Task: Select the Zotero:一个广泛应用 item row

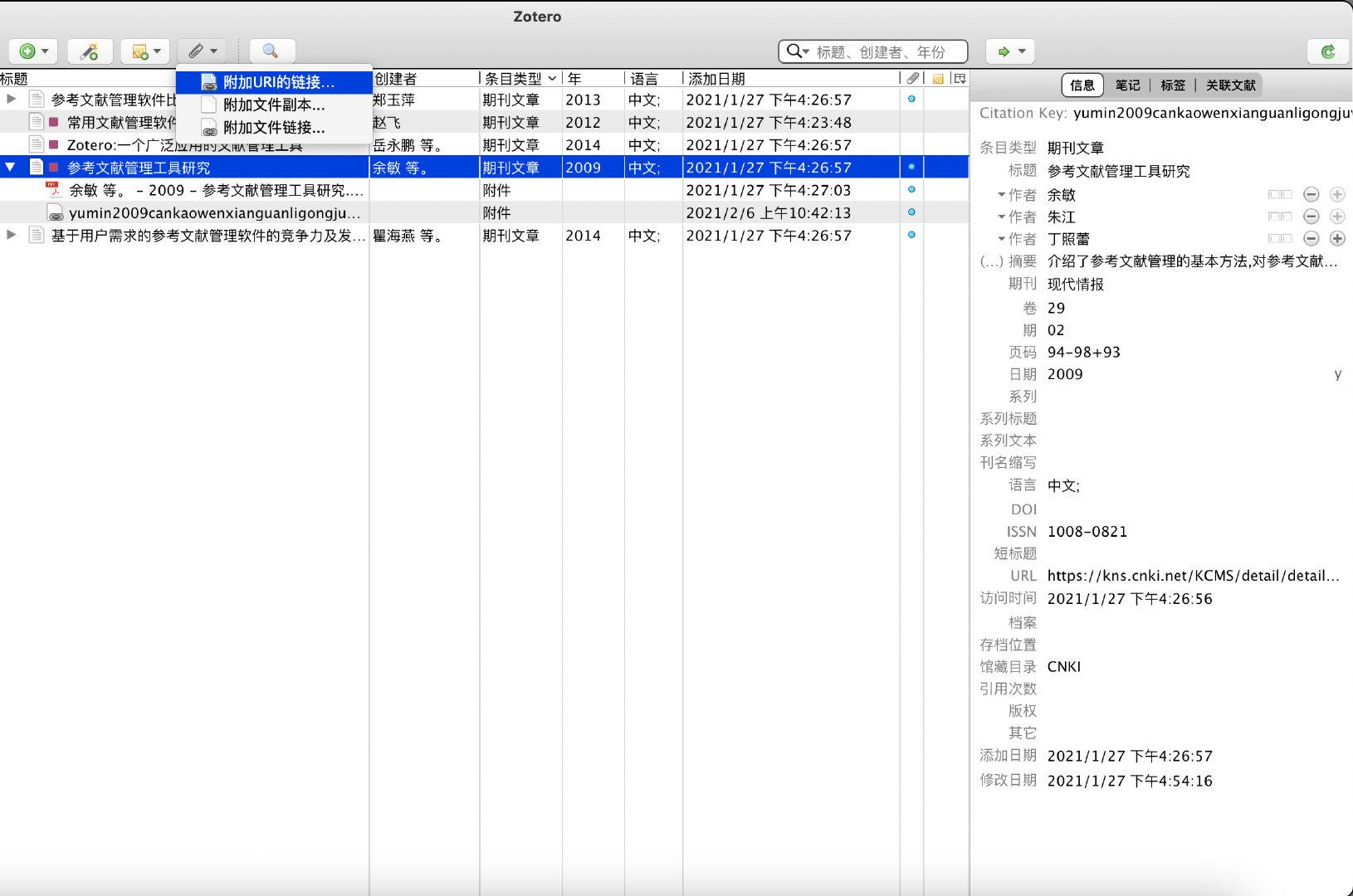Action: click(x=484, y=144)
